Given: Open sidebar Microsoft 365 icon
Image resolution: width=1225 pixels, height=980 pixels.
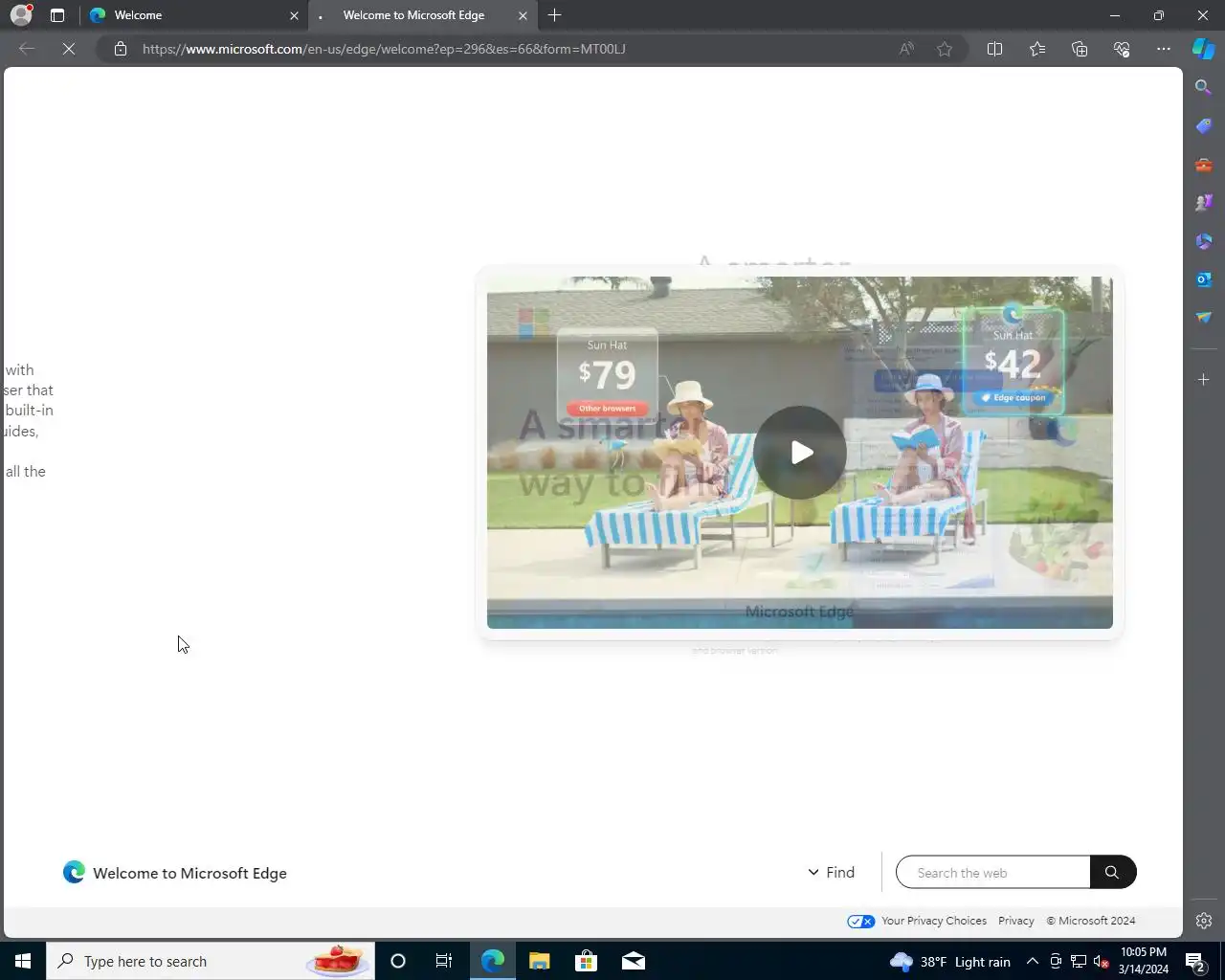Looking at the screenshot, I should click(x=1204, y=241).
